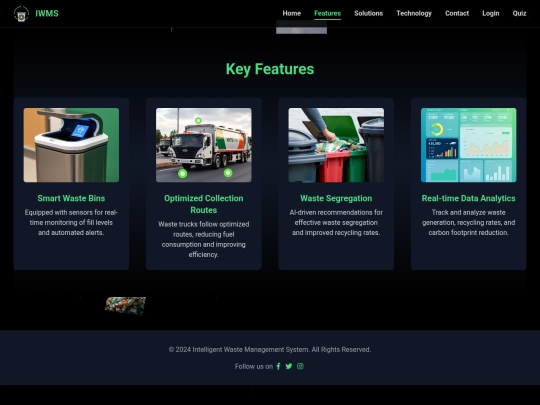Click the colored bins segregation image
The height and width of the screenshot is (405, 540).
(336, 145)
